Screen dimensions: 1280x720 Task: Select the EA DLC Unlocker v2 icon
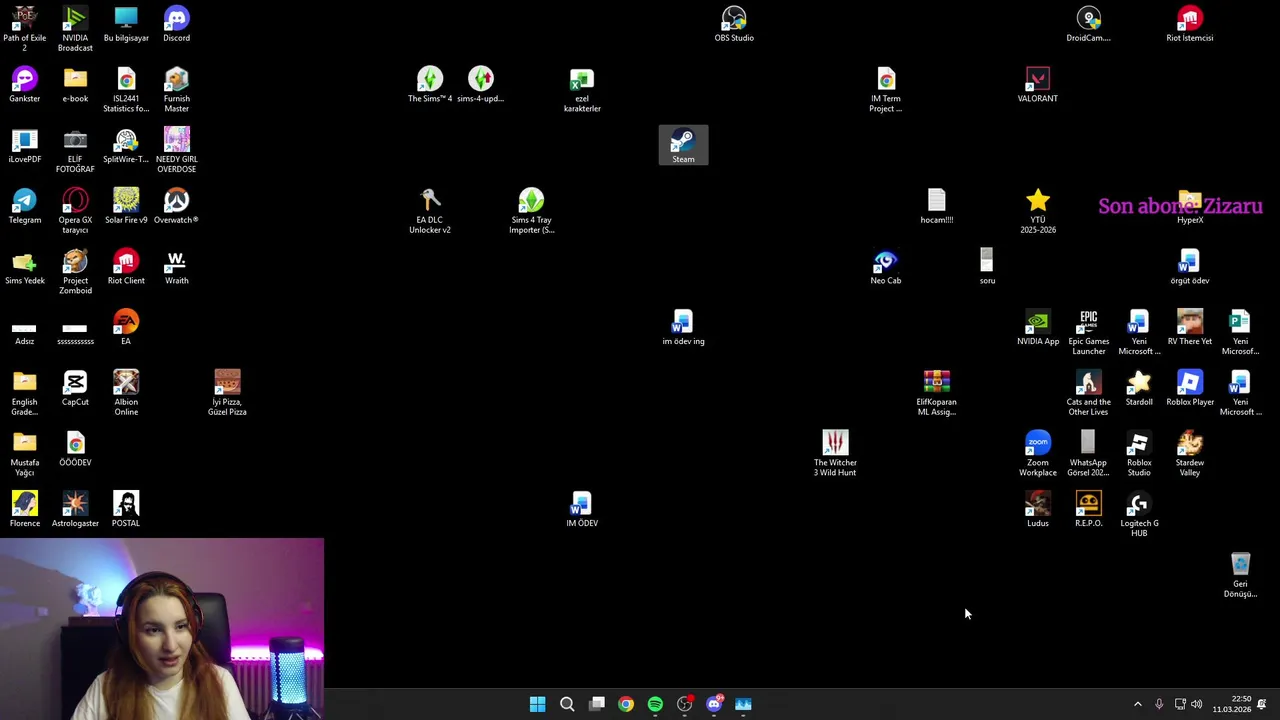click(x=429, y=211)
